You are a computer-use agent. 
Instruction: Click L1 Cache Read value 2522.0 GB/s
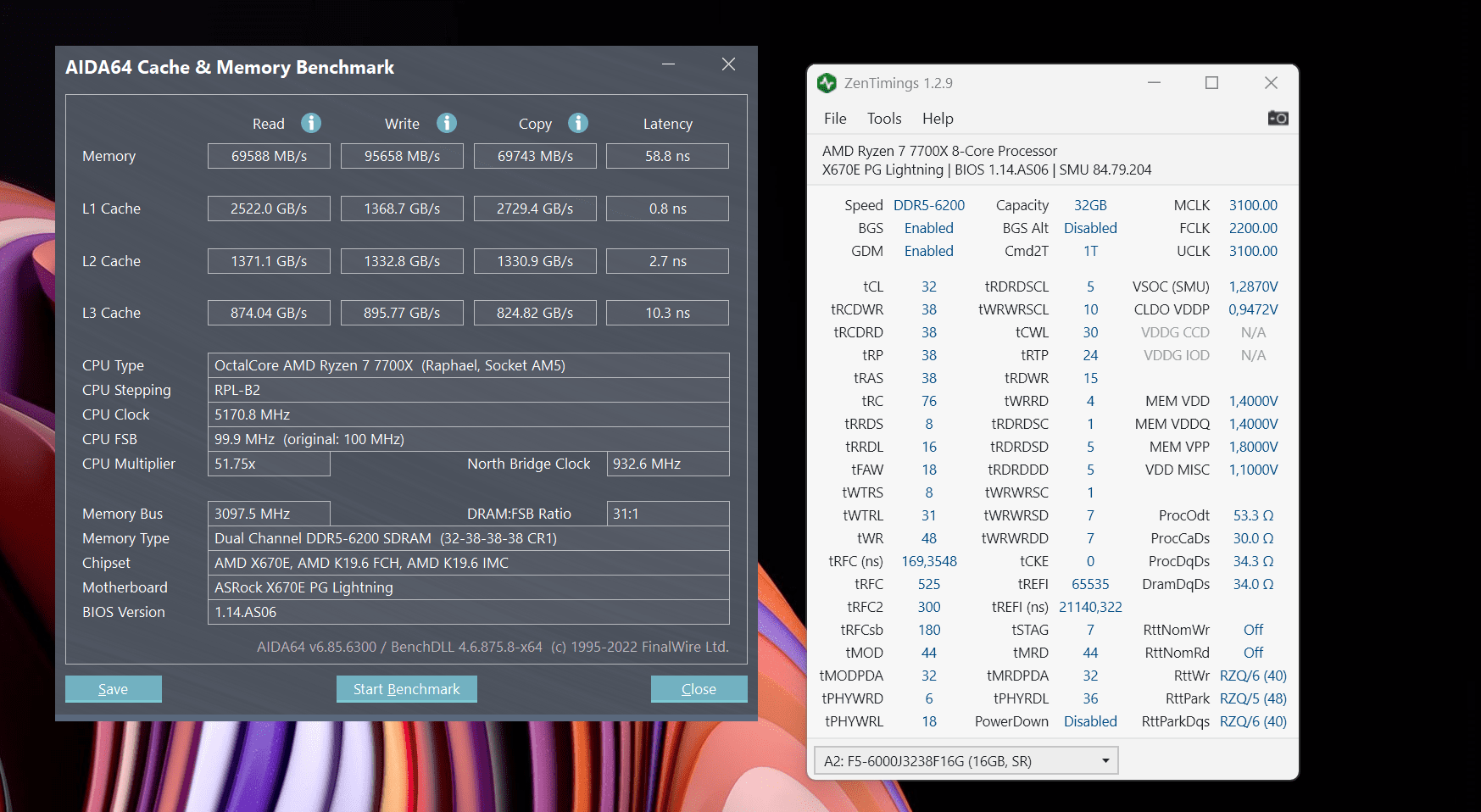coord(269,209)
